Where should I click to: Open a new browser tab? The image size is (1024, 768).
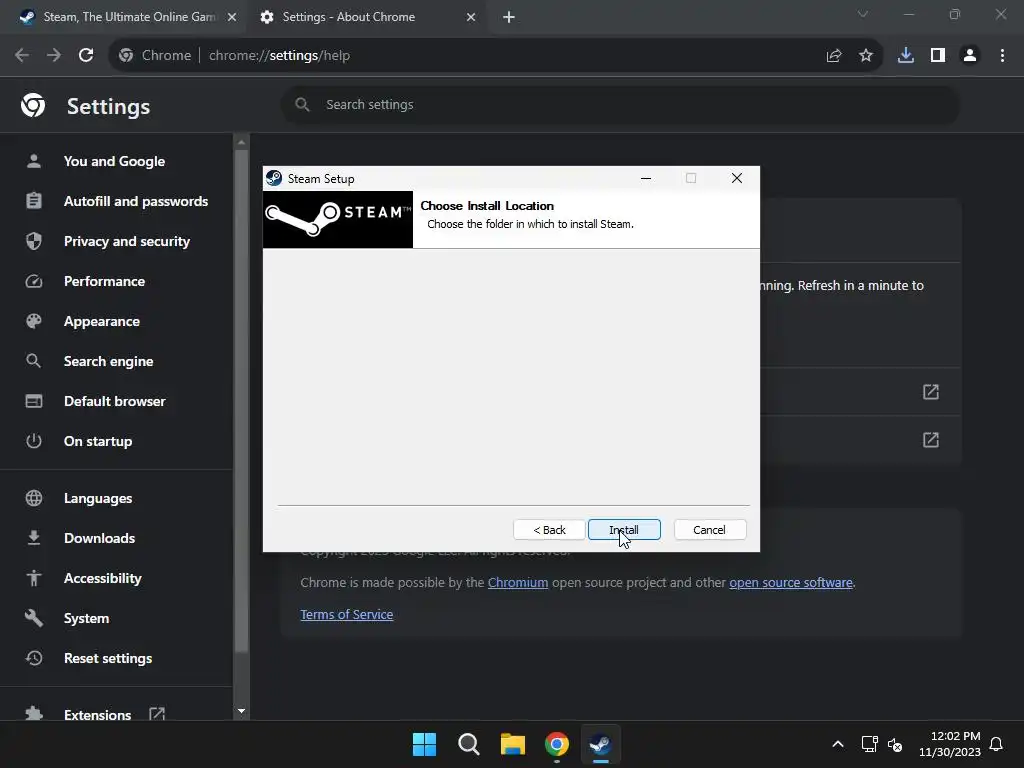[509, 17]
